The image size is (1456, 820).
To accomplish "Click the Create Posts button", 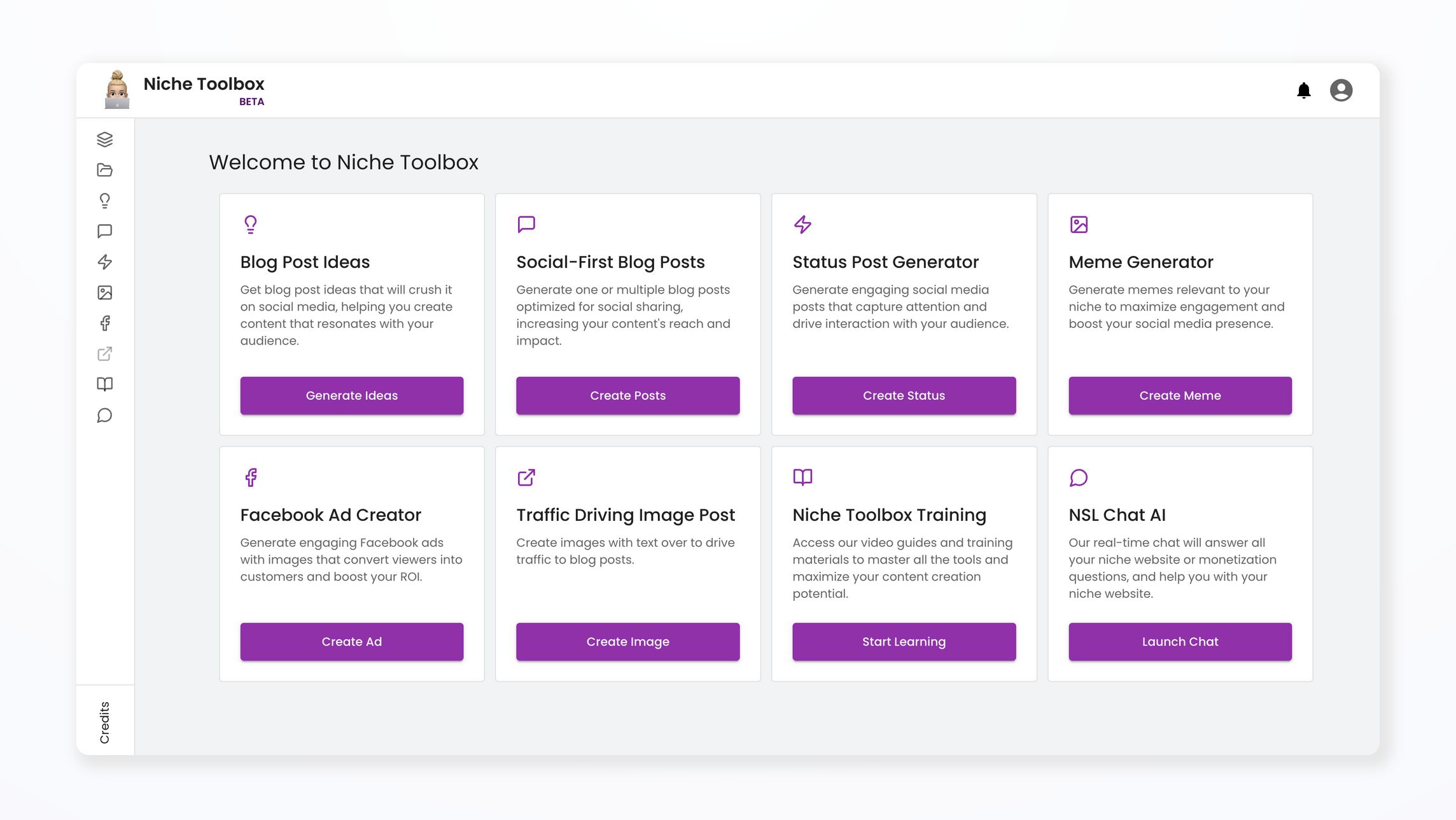I will (x=627, y=395).
